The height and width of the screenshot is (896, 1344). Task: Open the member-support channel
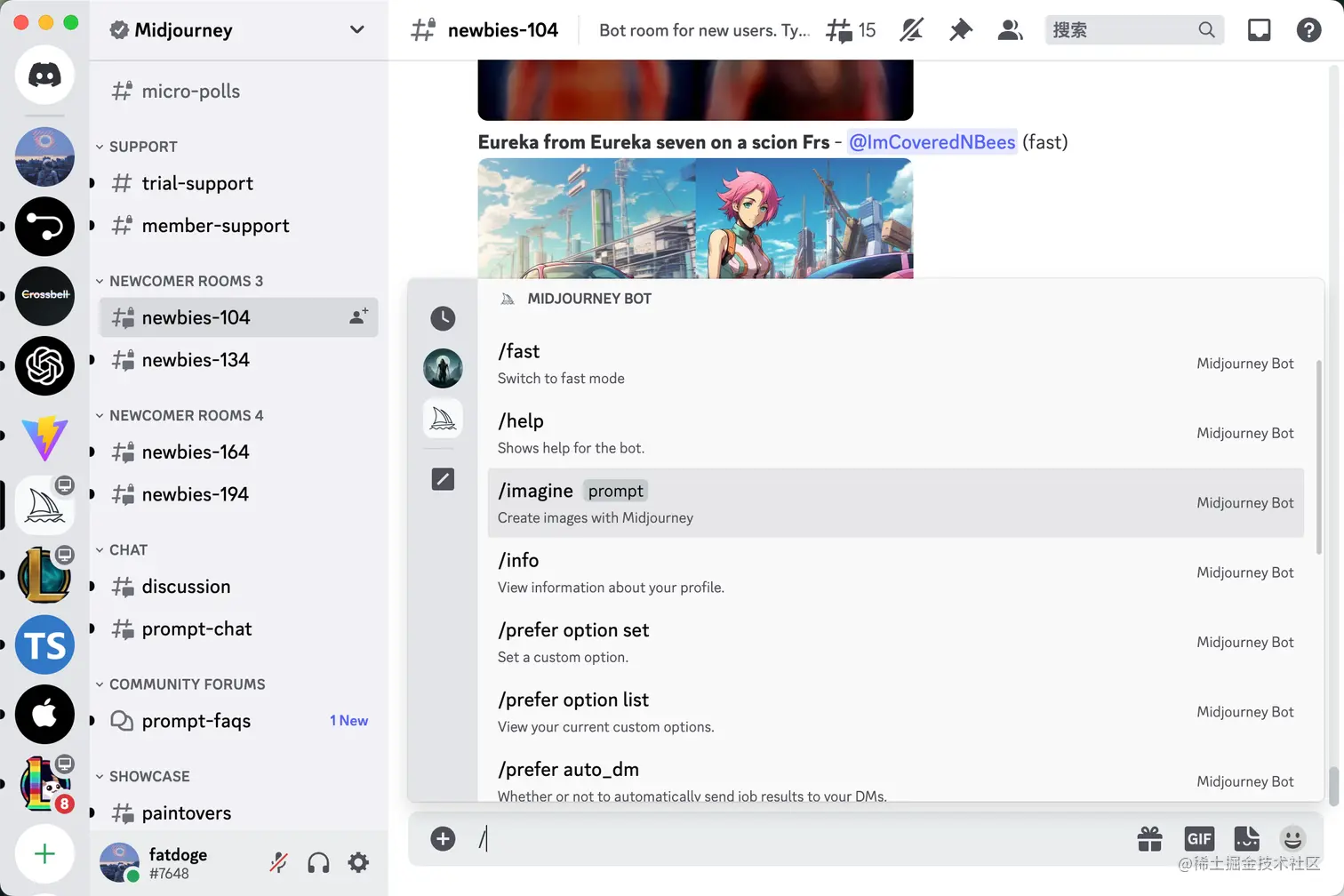(x=238, y=226)
